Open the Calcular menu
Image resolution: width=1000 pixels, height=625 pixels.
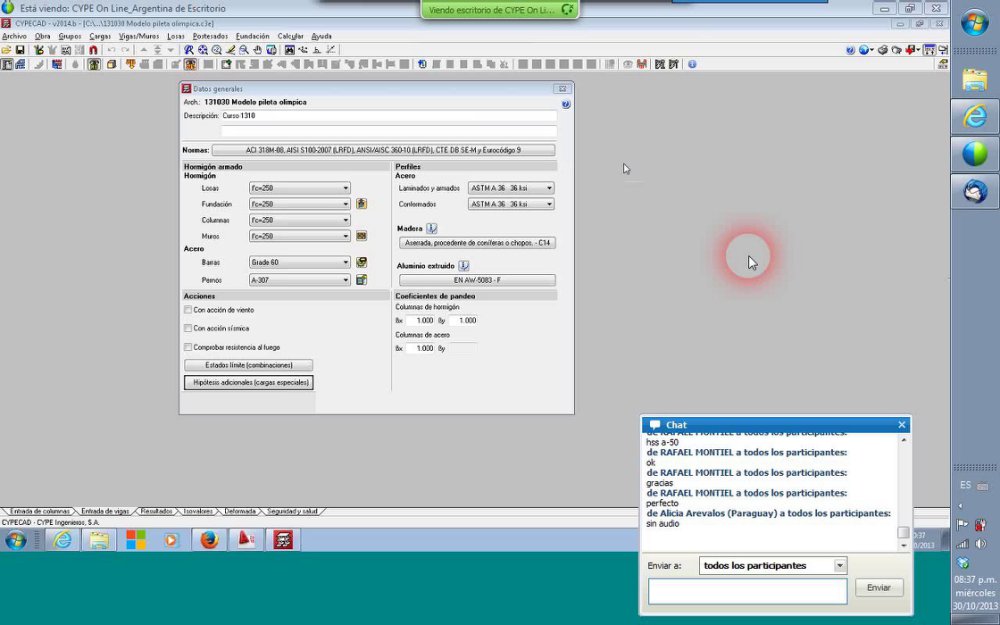coord(290,36)
